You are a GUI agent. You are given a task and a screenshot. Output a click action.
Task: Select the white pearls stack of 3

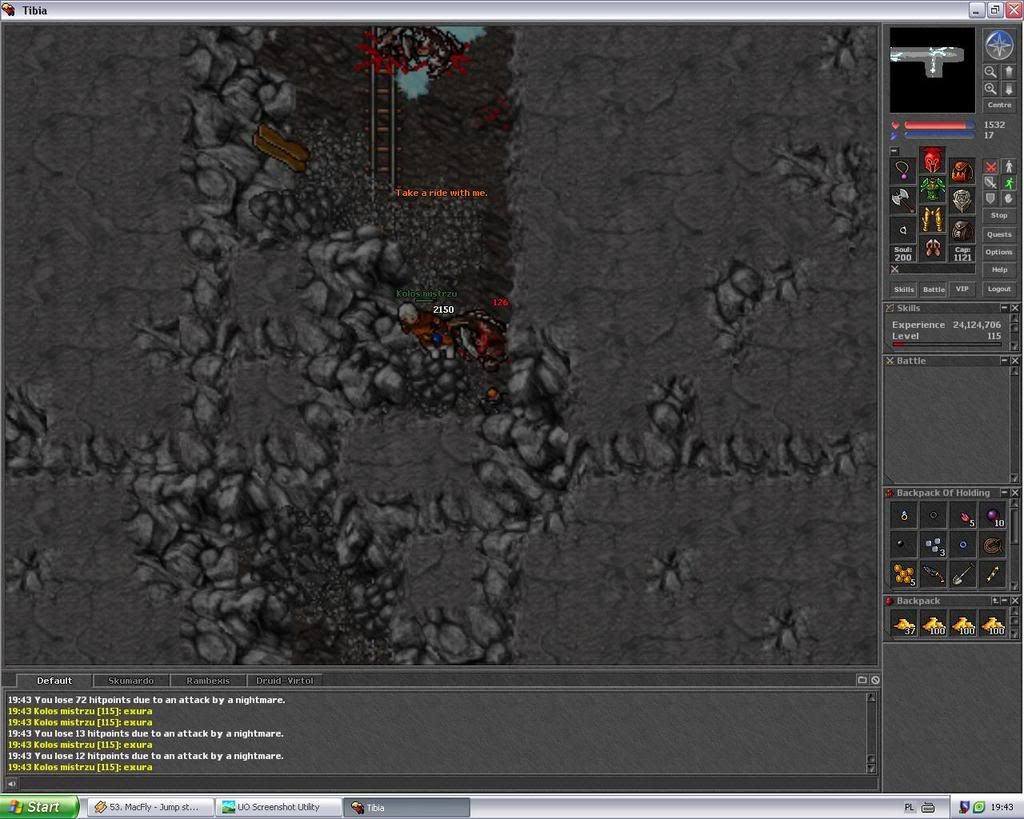(x=933, y=544)
